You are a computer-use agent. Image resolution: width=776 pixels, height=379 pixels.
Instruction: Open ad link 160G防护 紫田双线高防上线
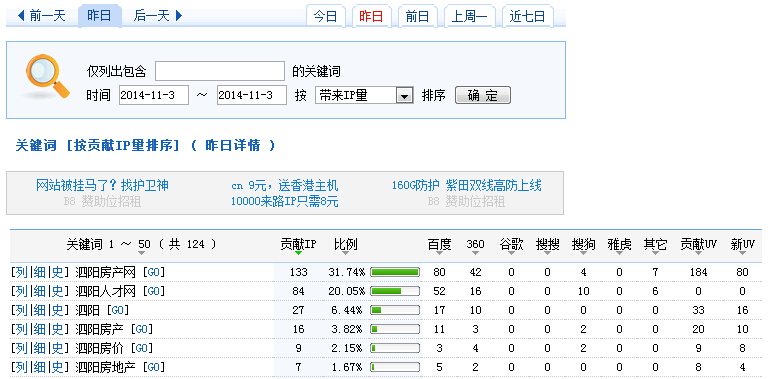click(x=467, y=186)
